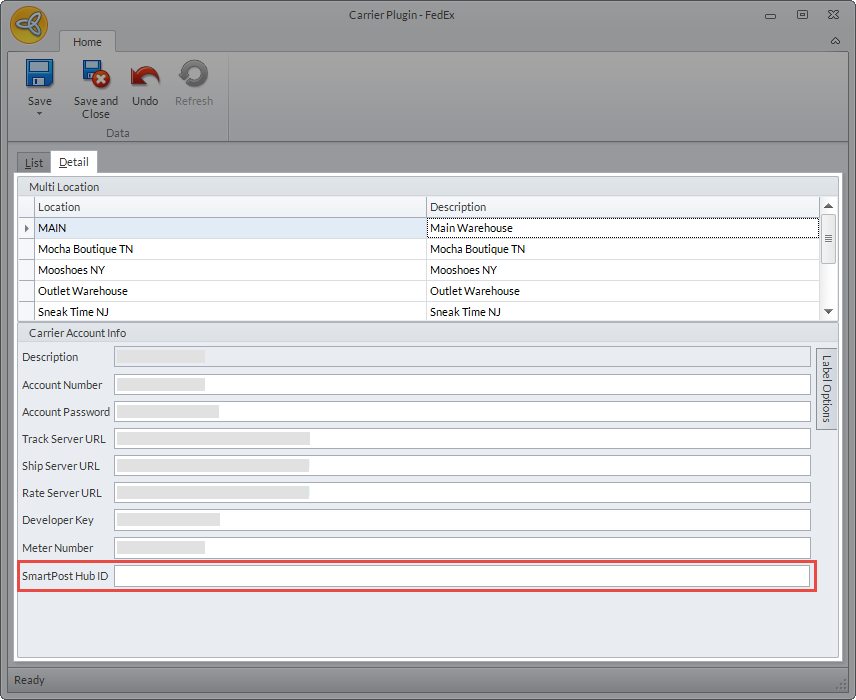This screenshot has height=700, width=856.
Task: Click the round application logo button
Action: coord(29,26)
